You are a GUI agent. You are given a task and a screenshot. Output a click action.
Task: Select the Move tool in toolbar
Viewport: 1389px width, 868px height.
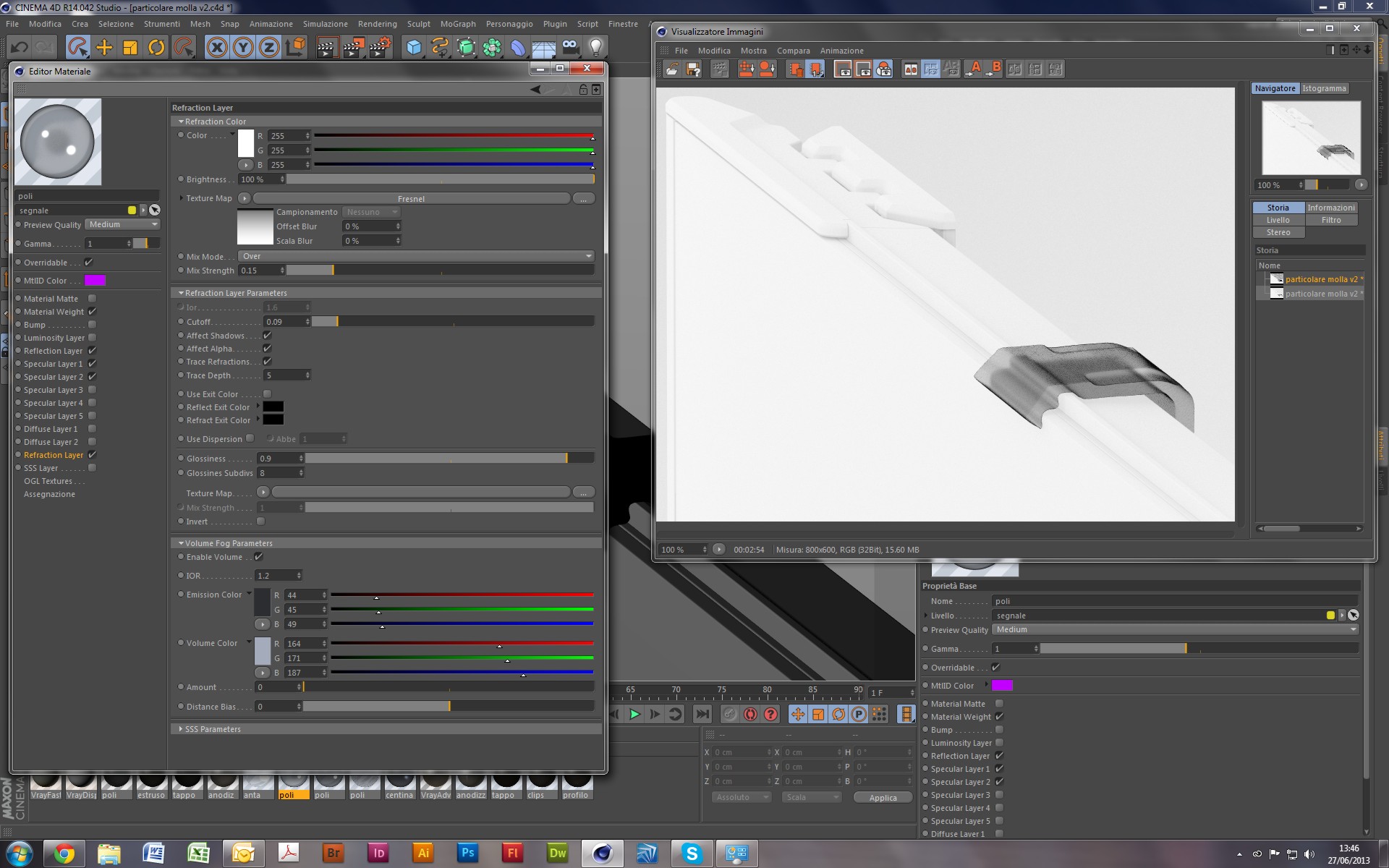104,48
